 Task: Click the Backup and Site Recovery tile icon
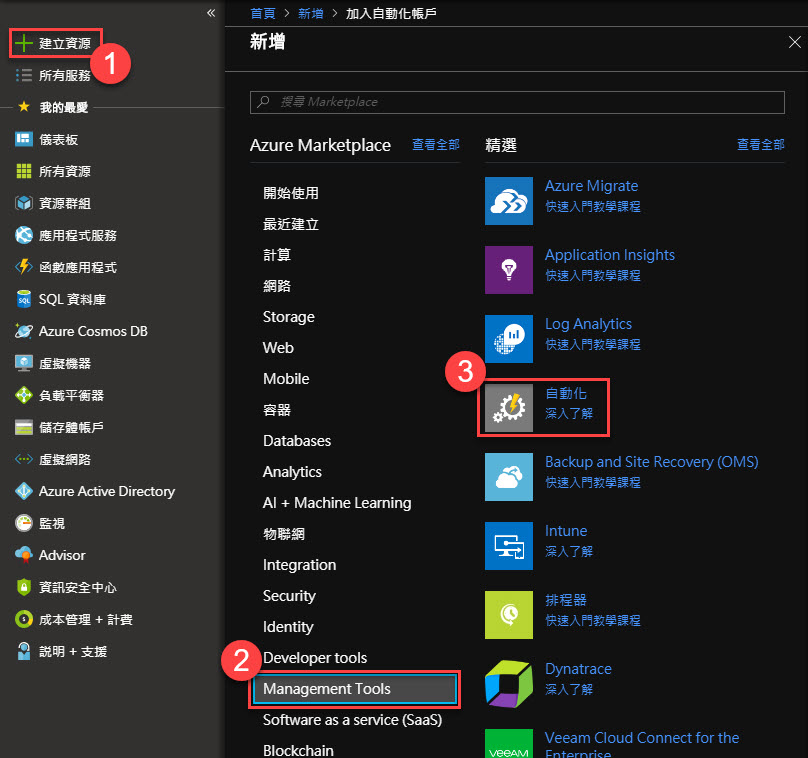[x=509, y=477]
